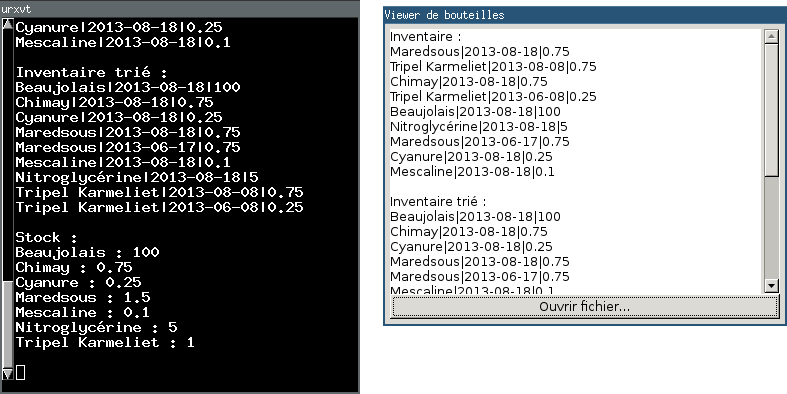Screen dimensions: 787x394
Task: Click the urxvt window title bar
Action: 180,9
